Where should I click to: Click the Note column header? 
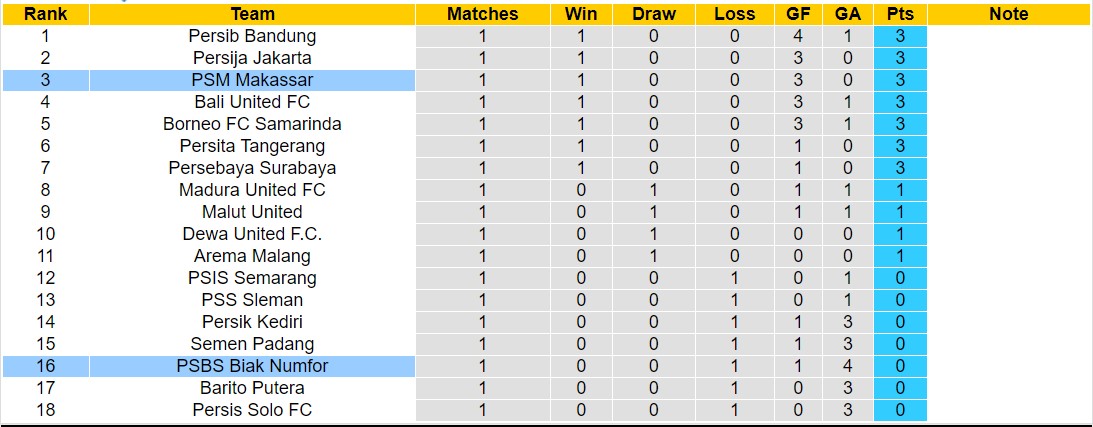tap(1008, 14)
